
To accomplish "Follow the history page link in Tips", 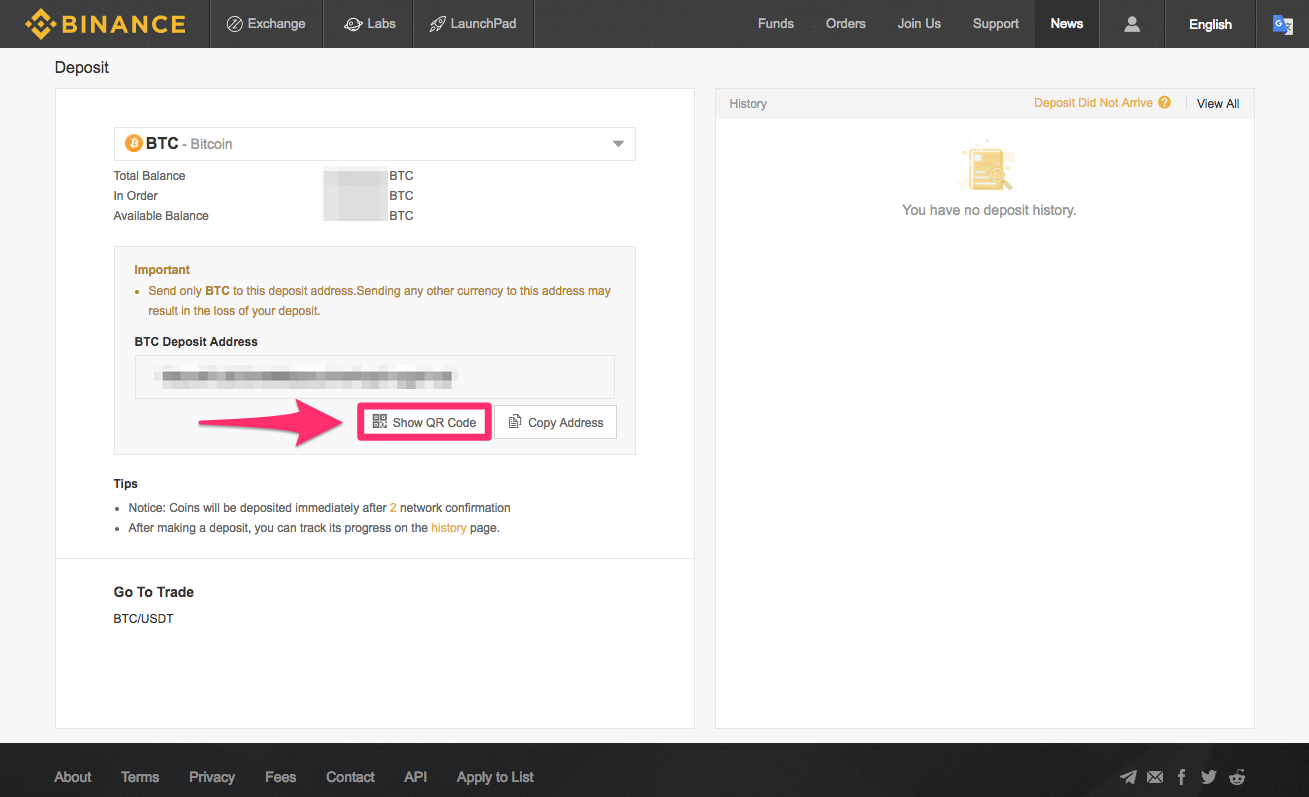I will click(449, 528).
